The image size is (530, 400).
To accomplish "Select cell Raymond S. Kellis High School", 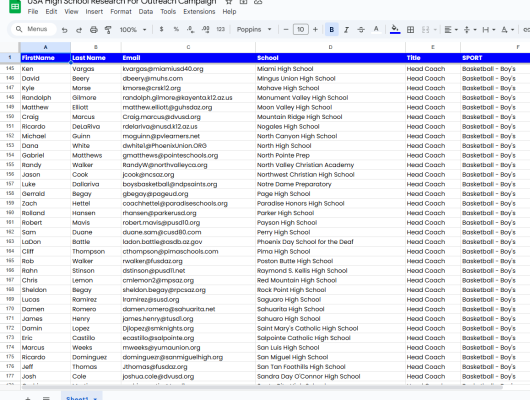I will (330, 270).
